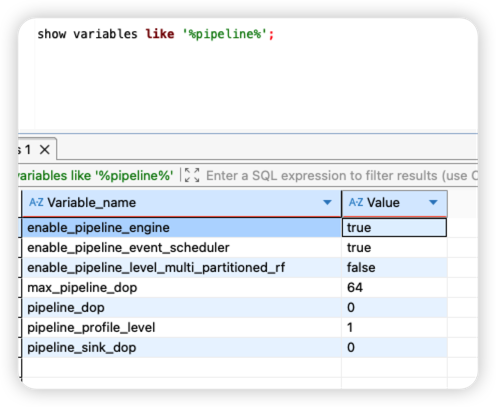Open the Variable_name column dropdown arrow
This screenshot has width=496, height=407.
[x=327, y=202]
